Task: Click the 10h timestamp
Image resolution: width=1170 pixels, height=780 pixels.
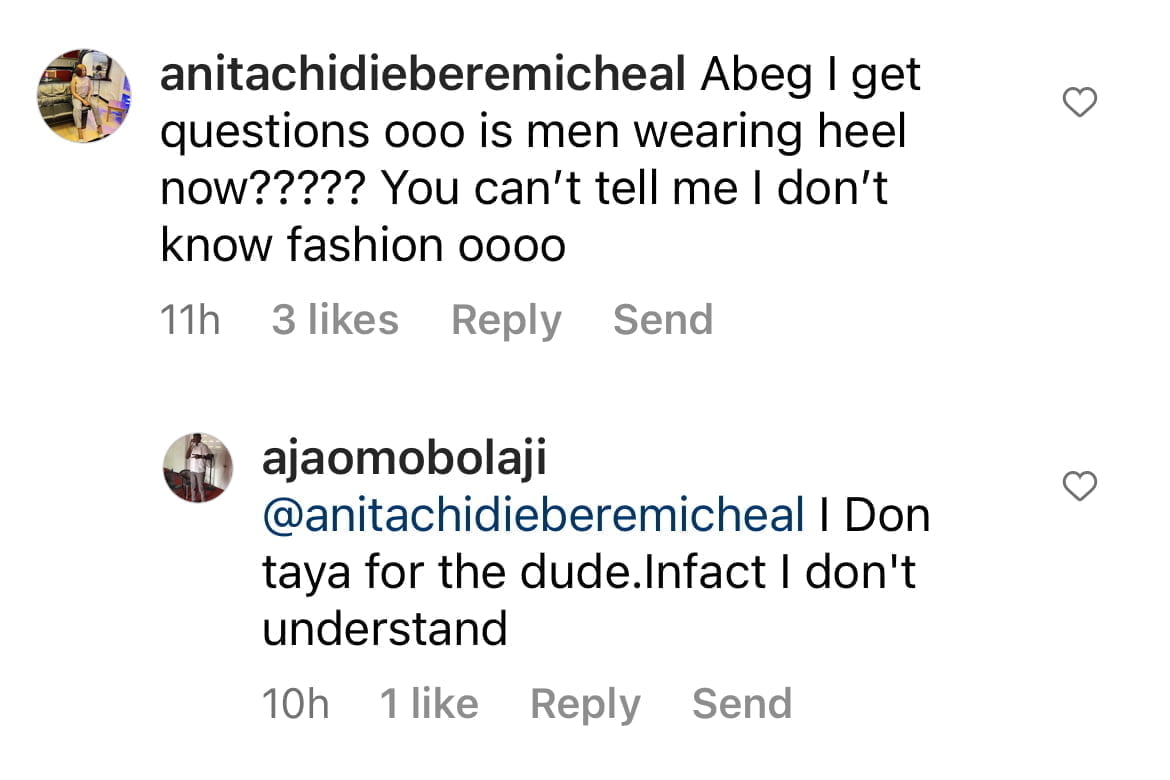Action: [295, 703]
